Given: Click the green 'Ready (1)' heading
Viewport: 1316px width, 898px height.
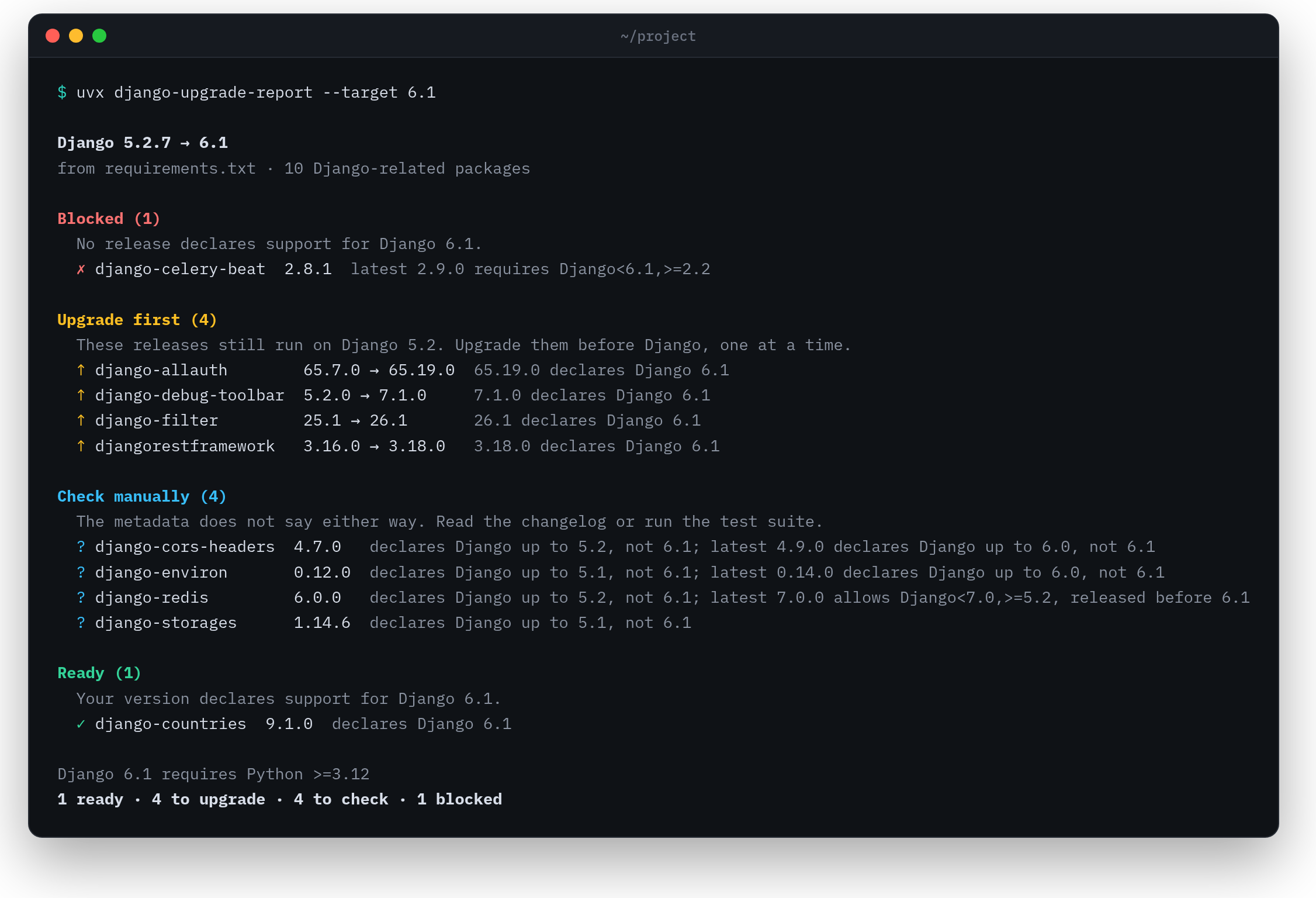Looking at the screenshot, I should 99,673.
